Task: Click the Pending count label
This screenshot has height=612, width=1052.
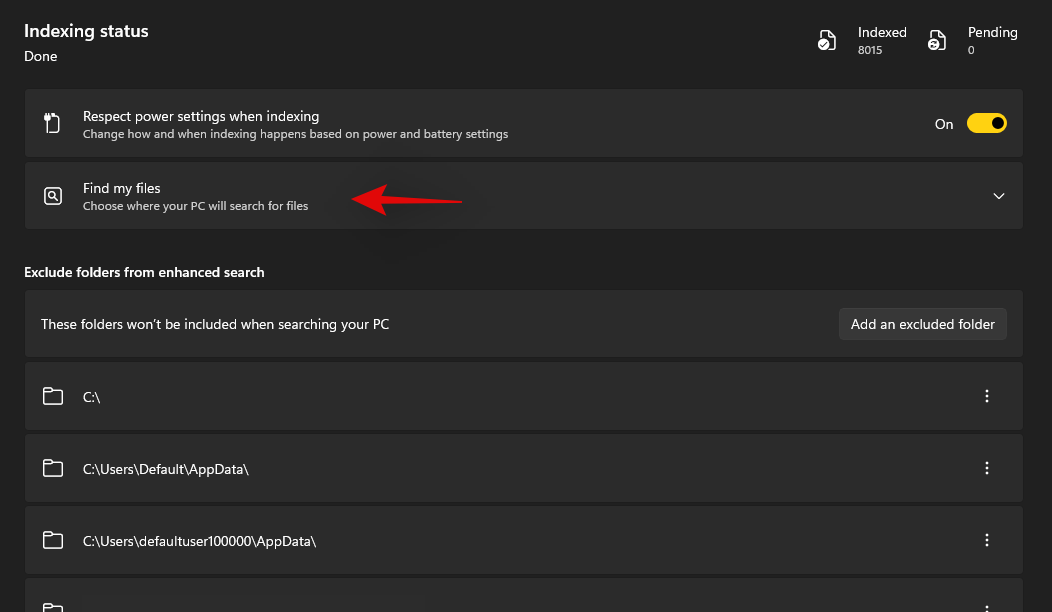Action: (x=992, y=33)
